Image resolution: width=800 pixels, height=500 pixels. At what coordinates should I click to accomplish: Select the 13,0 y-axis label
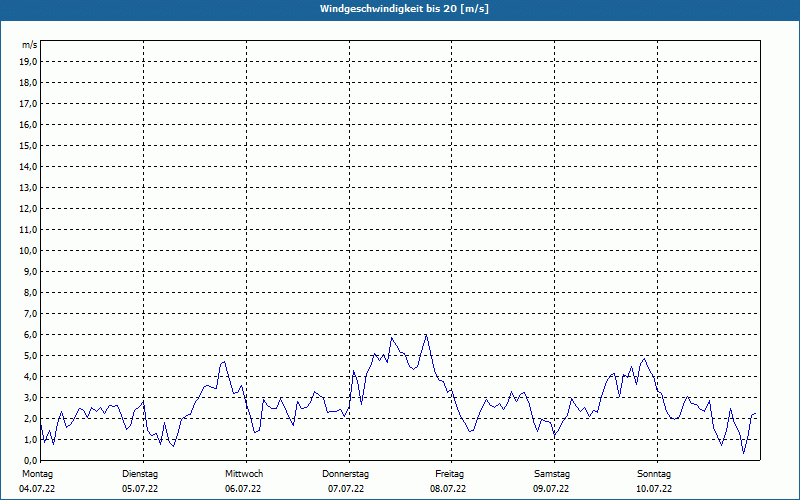coord(29,187)
